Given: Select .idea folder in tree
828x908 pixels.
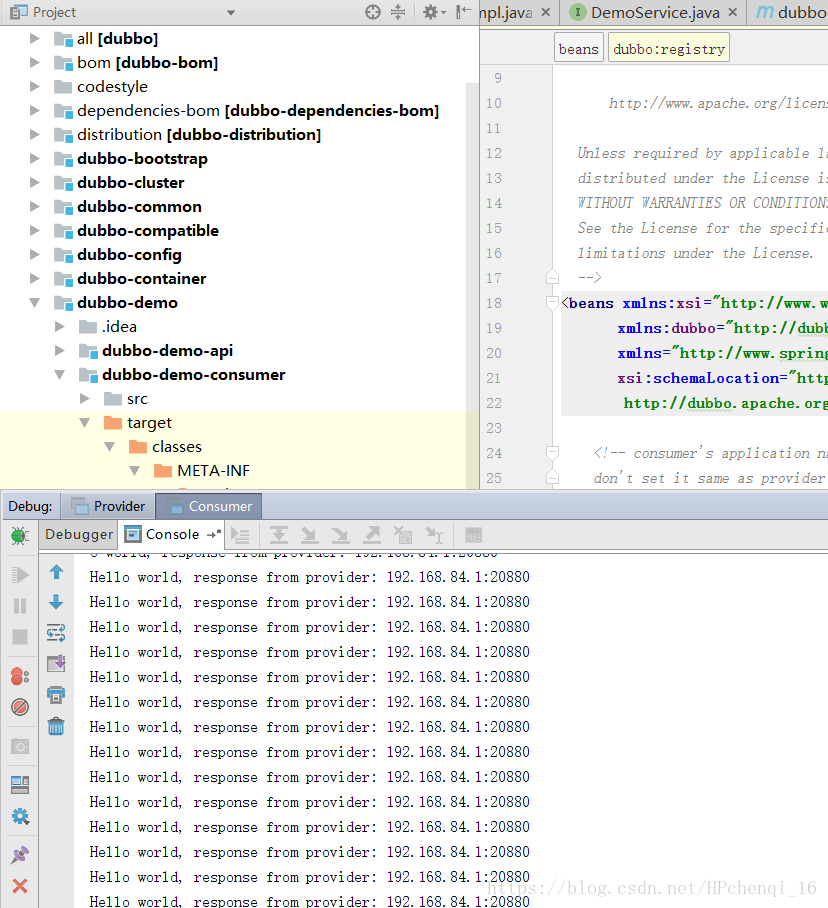Looking at the screenshot, I should pyautogui.click(x=119, y=327).
